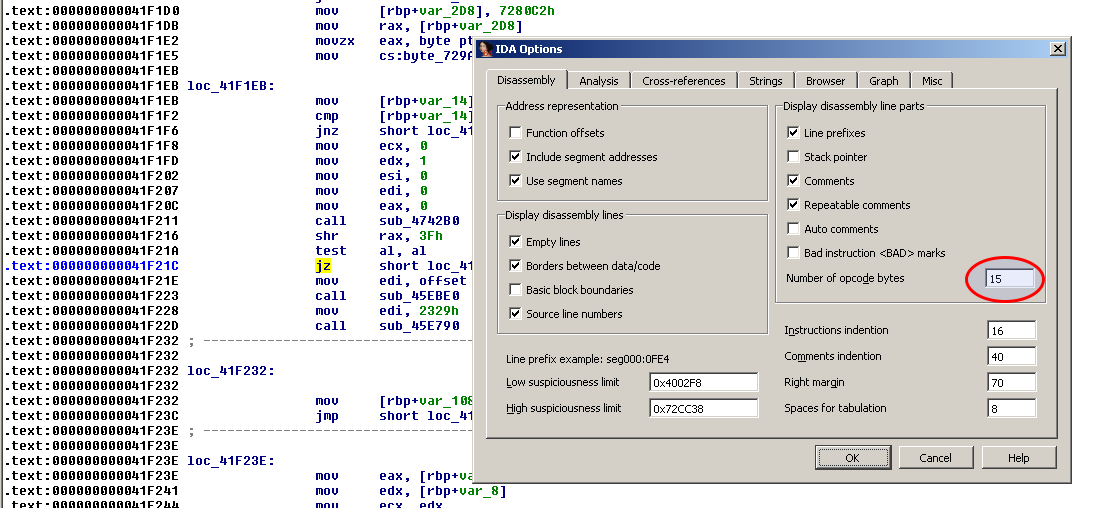The width and height of the screenshot is (1097, 508).
Task: Open the Misc tab
Action: tap(931, 81)
